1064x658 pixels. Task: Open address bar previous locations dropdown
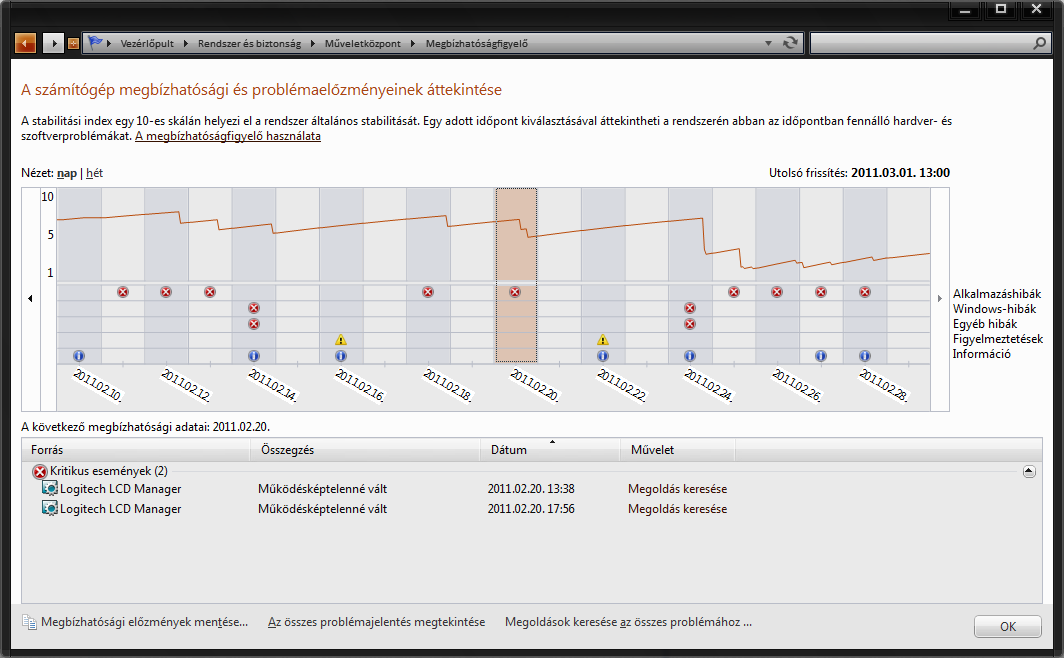(x=768, y=43)
